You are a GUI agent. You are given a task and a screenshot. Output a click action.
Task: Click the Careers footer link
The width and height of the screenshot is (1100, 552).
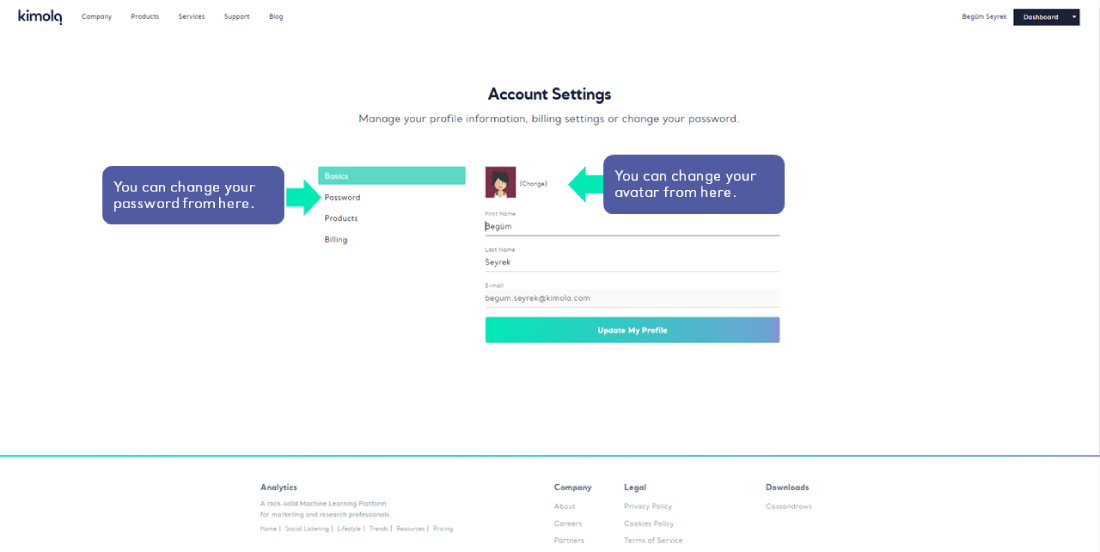pos(568,524)
